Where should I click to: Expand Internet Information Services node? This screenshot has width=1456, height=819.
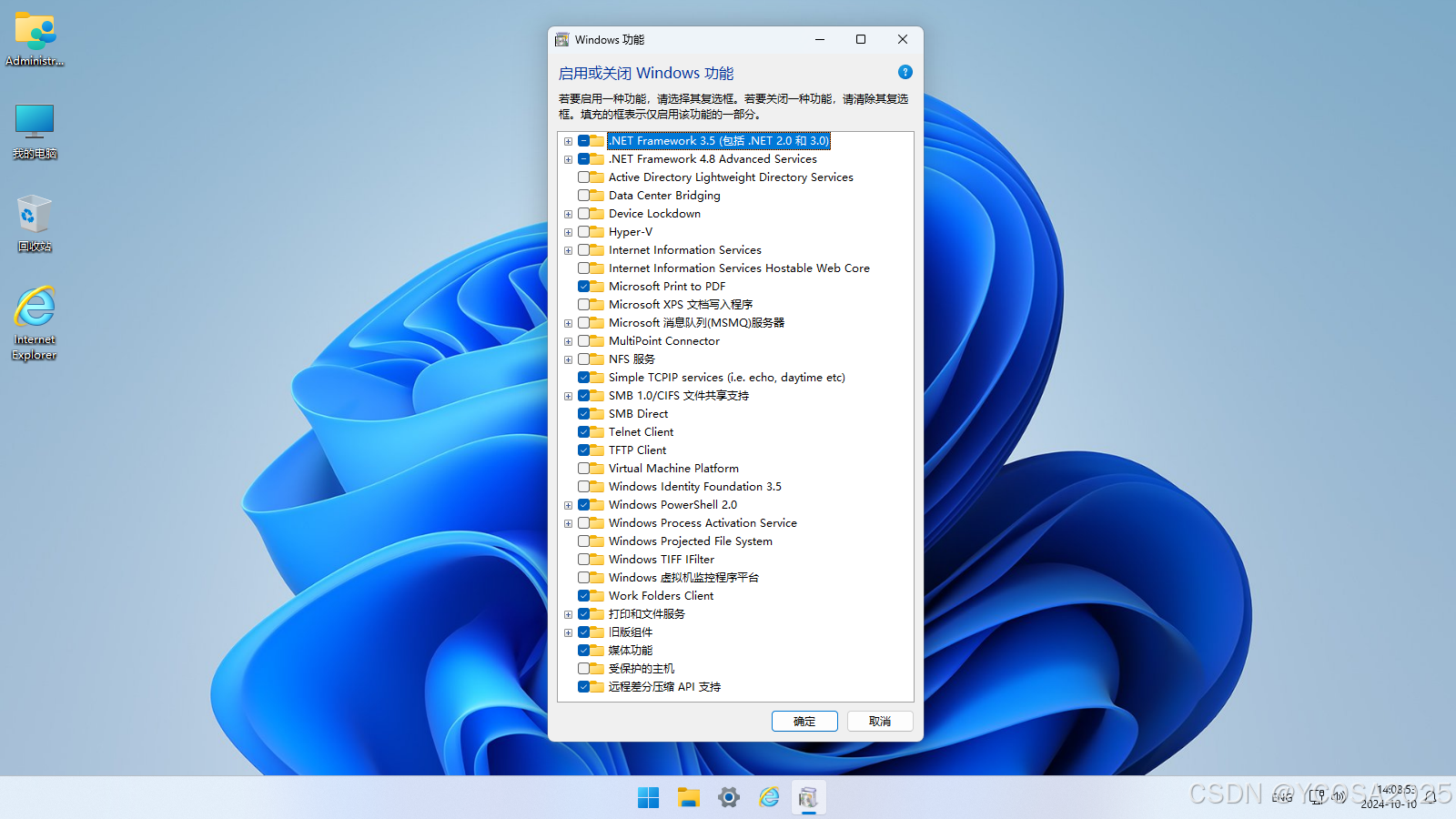click(x=568, y=250)
